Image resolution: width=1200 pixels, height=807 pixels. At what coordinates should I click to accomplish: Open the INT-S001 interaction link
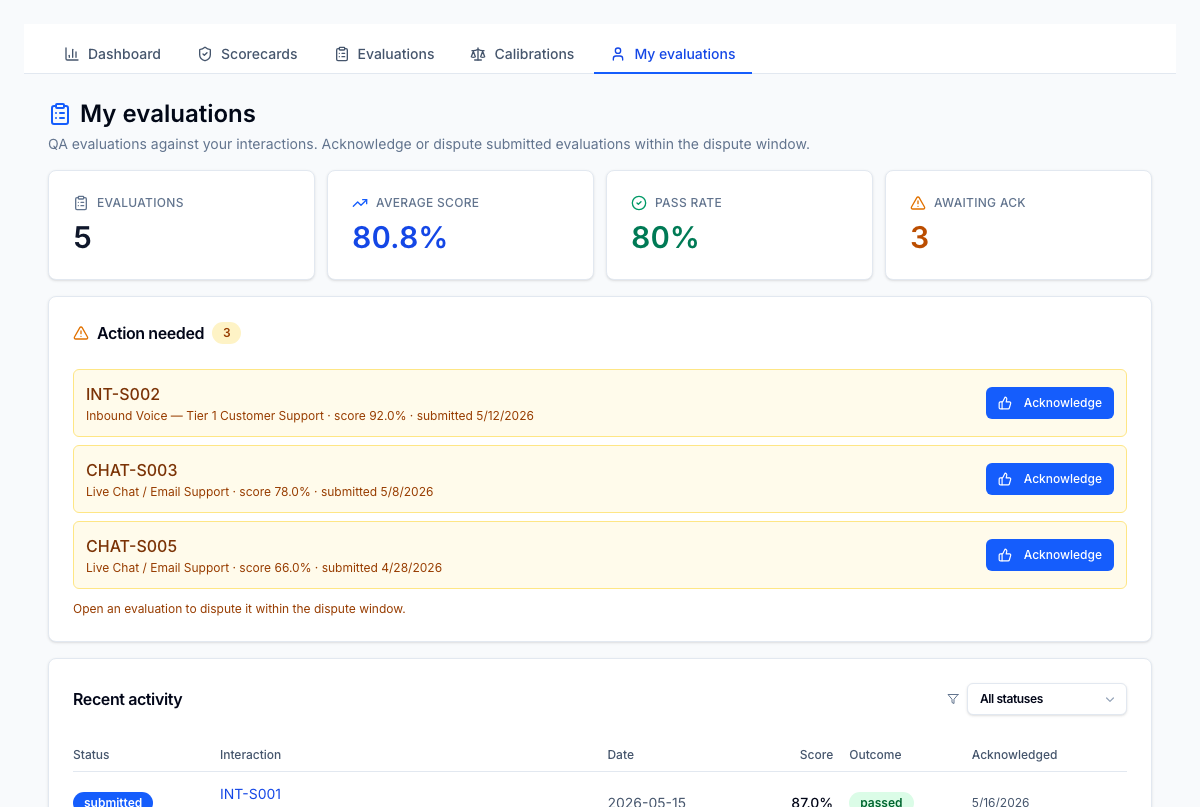point(250,794)
